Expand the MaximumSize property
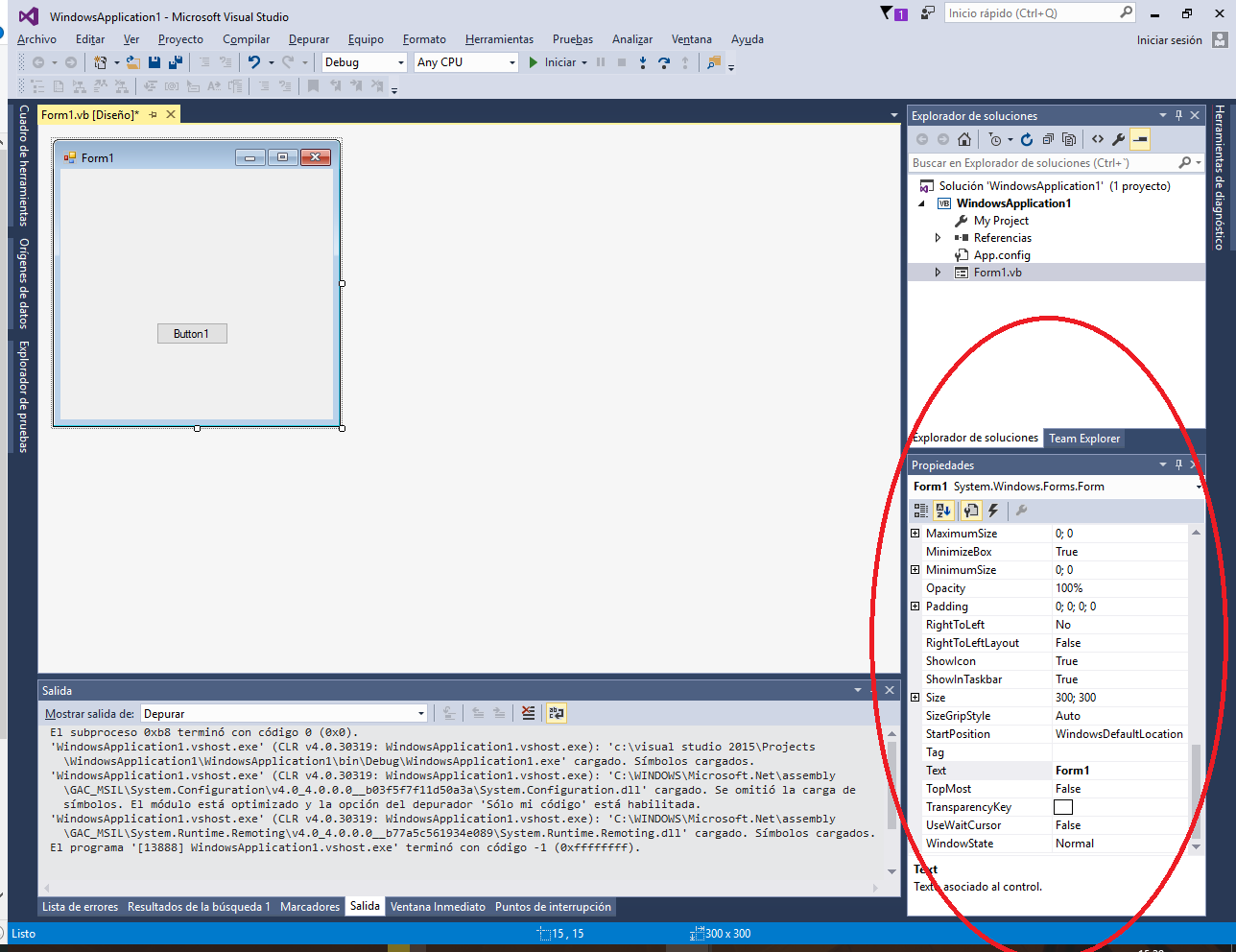 pyautogui.click(x=915, y=534)
